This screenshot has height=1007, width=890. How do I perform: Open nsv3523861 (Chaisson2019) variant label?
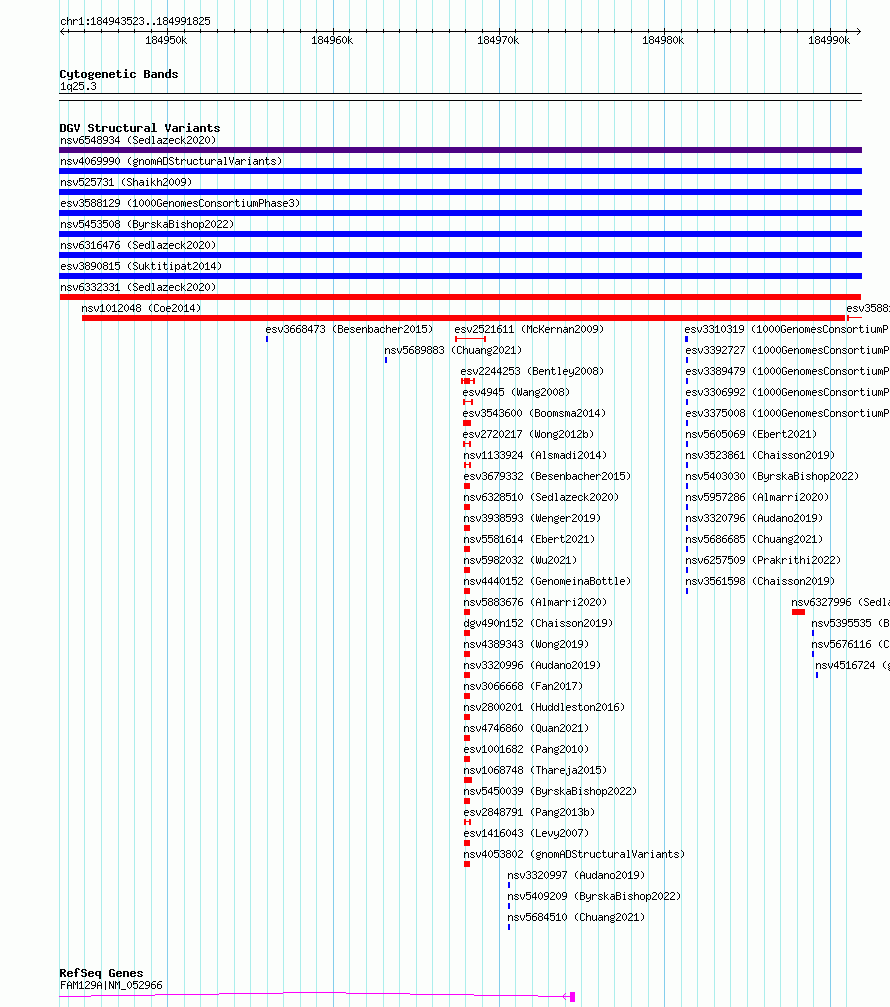coord(760,455)
